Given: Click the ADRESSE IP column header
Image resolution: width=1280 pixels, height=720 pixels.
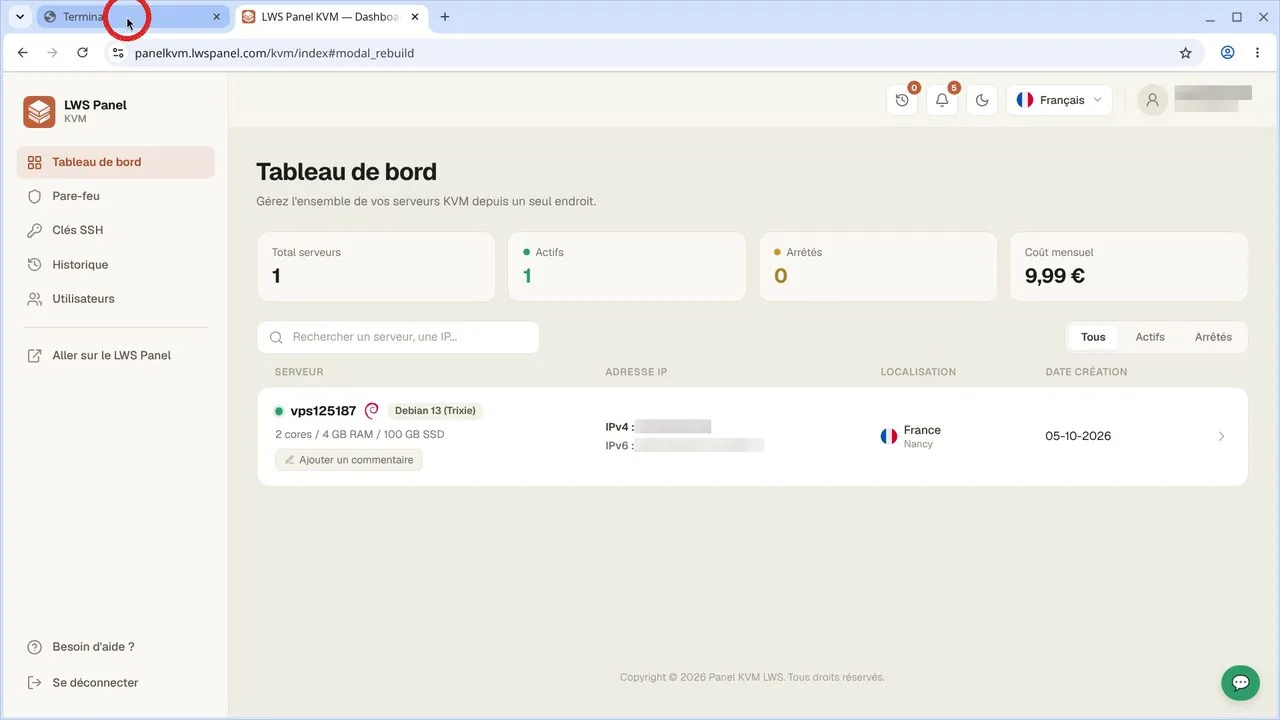Looking at the screenshot, I should [636, 372].
